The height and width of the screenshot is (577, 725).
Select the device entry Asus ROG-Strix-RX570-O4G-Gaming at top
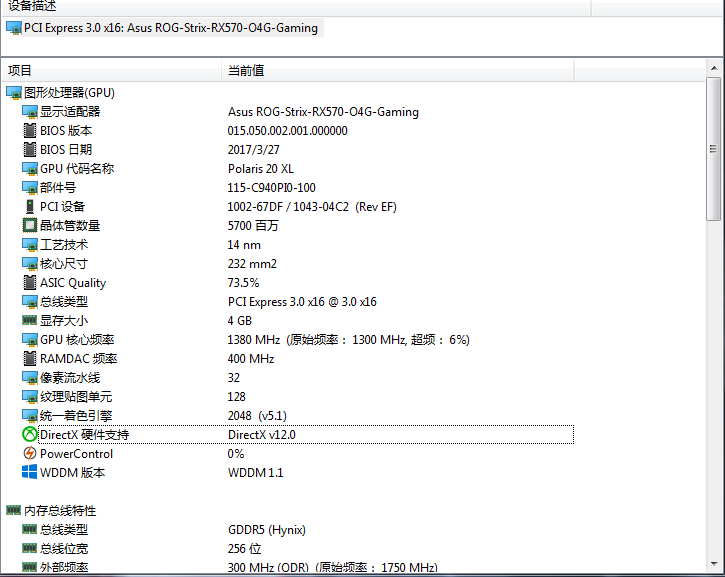171,28
